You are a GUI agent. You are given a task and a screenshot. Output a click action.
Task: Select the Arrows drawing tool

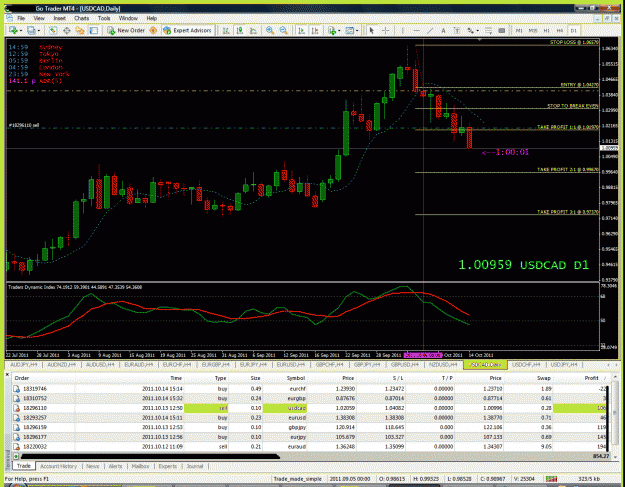pos(471,30)
